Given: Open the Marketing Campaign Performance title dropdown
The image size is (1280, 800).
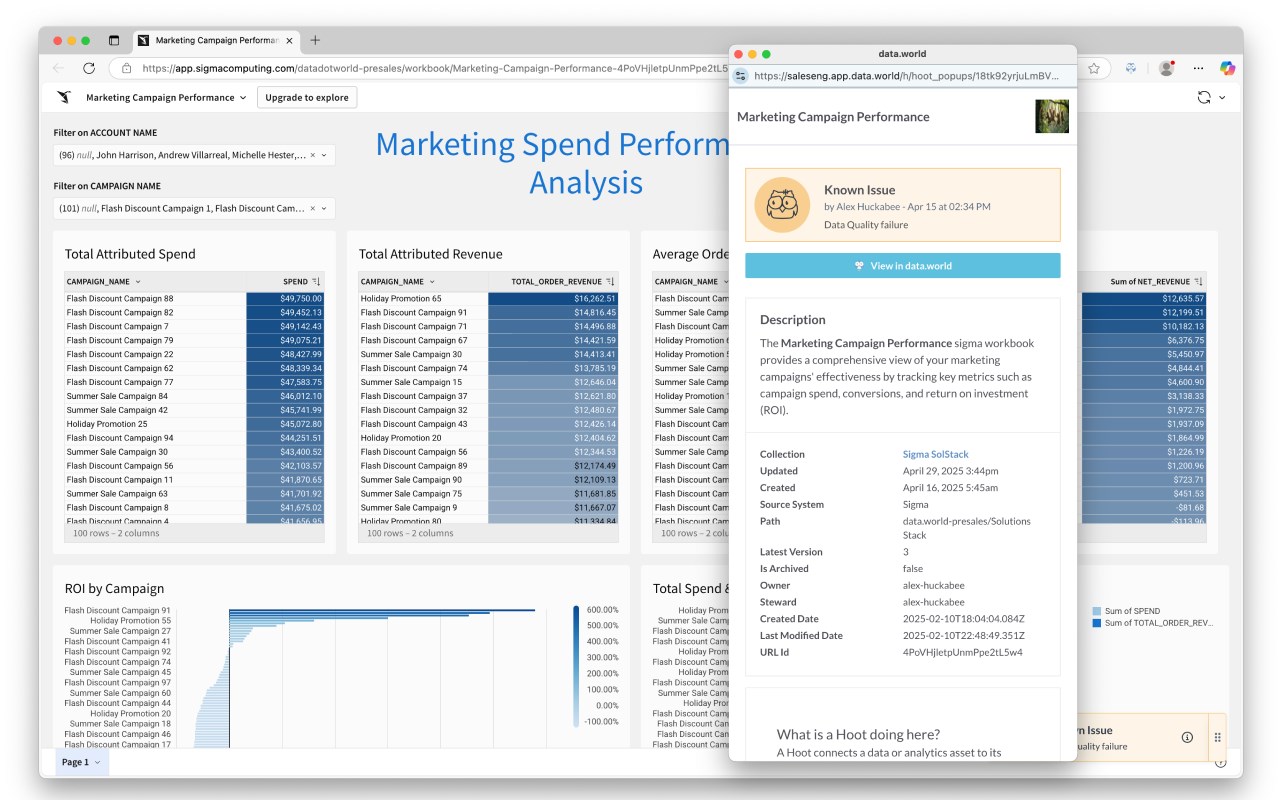Looking at the screenshot, I should pyautogui.click(x=243, y=98).
